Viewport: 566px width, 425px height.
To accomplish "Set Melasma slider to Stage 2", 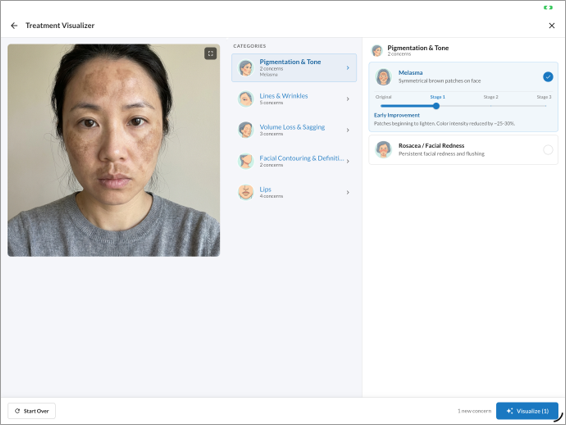I will coord(491,106).
